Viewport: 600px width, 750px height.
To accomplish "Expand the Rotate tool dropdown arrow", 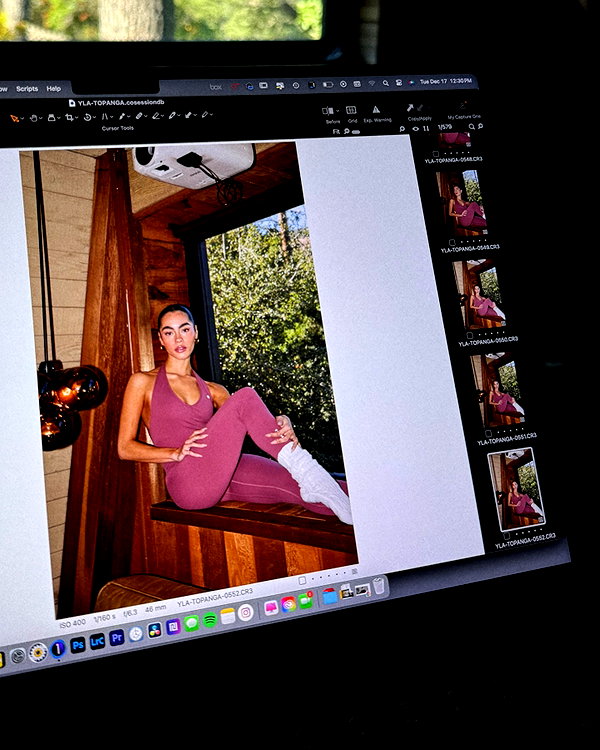I will pyautogui.click(x=94, y=117).
